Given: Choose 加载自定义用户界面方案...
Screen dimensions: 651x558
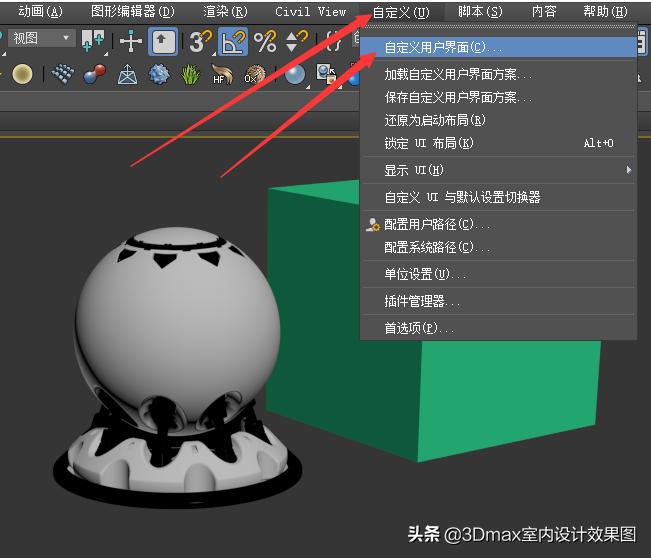Looking at the screenshot, I should tap(498, 75).
